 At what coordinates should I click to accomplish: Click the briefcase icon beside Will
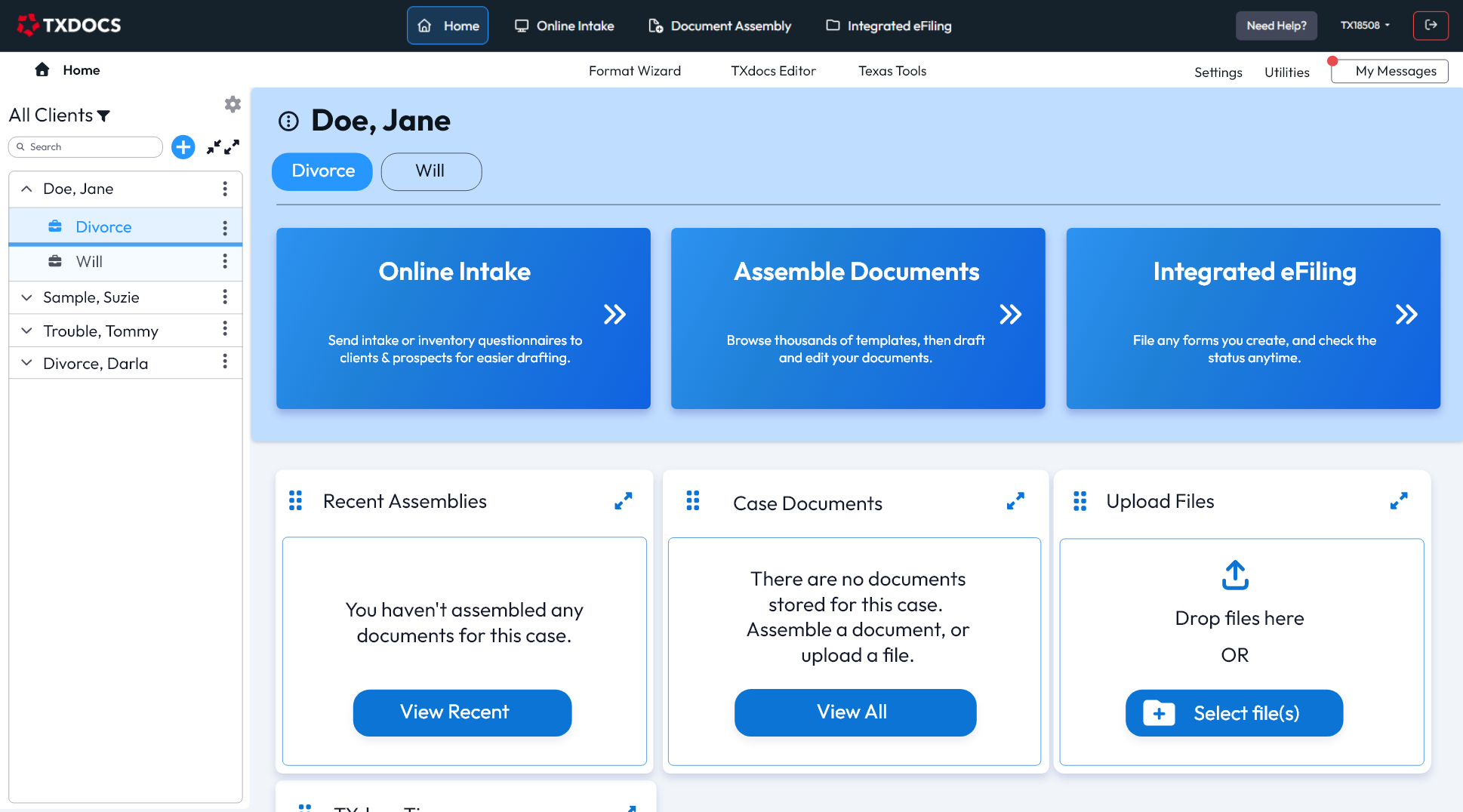[55, 261]
